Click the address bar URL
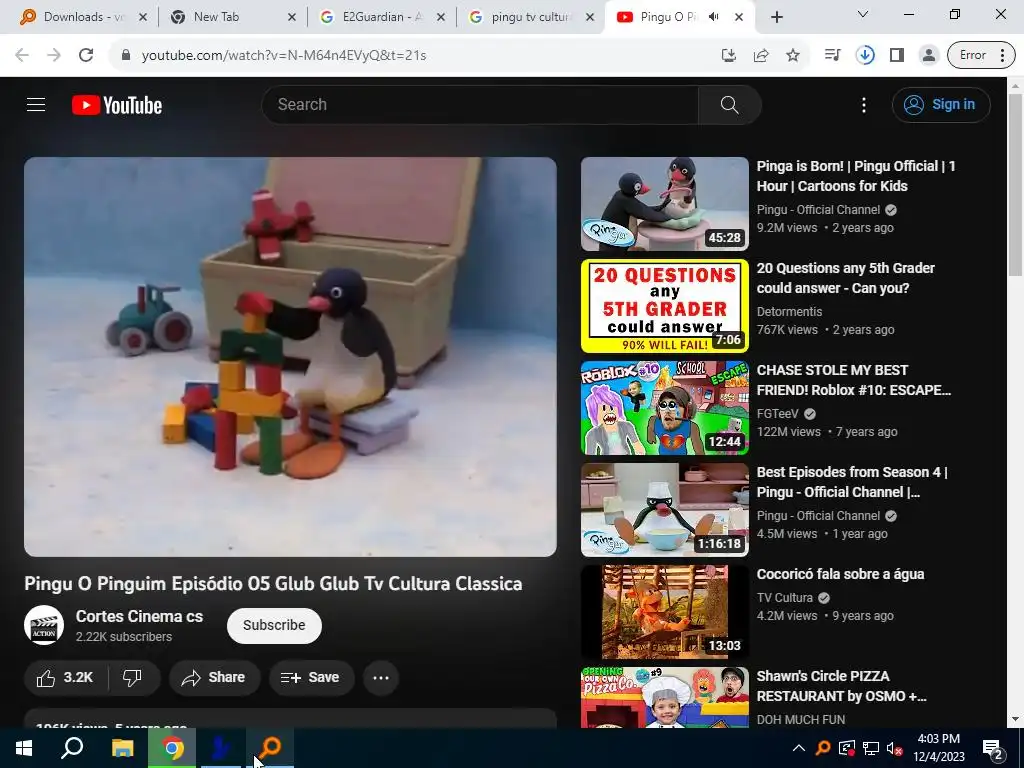1024x768 pixels. coord(284,56)
